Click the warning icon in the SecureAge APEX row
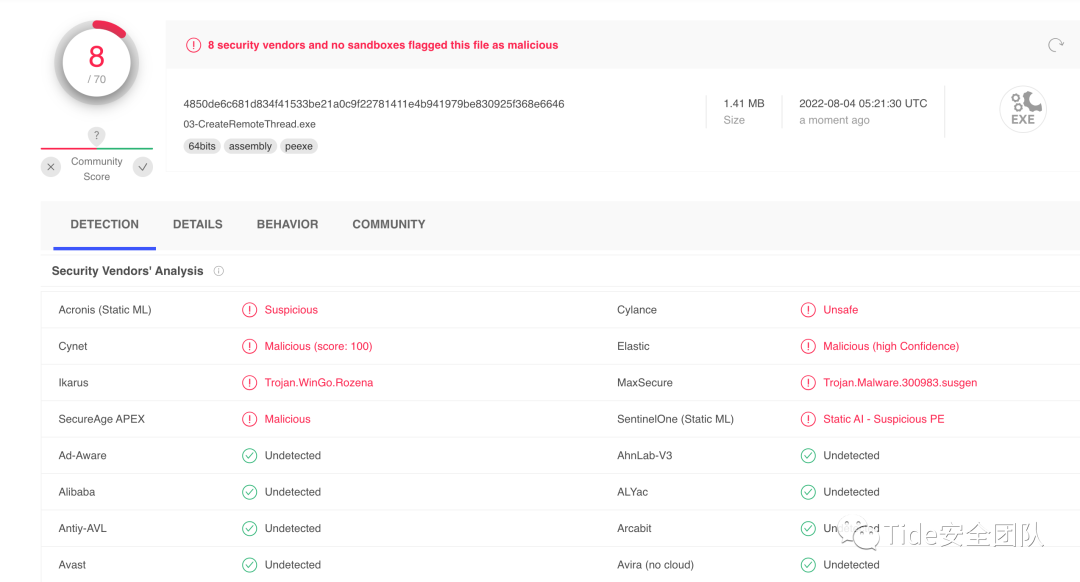The width and height of the screenshot is (1080, 582). tap(249, 419)
